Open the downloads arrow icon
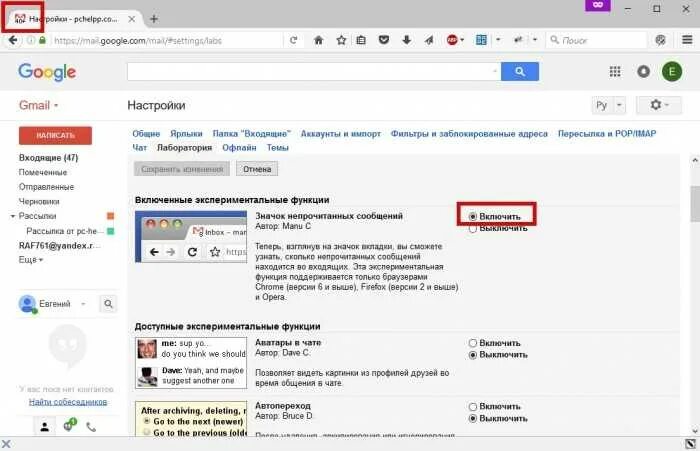700x451 pixels. coord(406,40)
